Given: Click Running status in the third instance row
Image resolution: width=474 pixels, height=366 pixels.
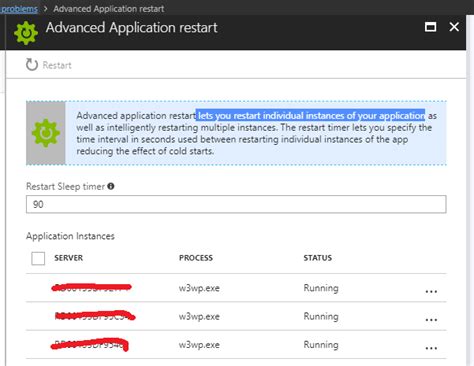Looking at the screenshot, I should coord(321,345).
